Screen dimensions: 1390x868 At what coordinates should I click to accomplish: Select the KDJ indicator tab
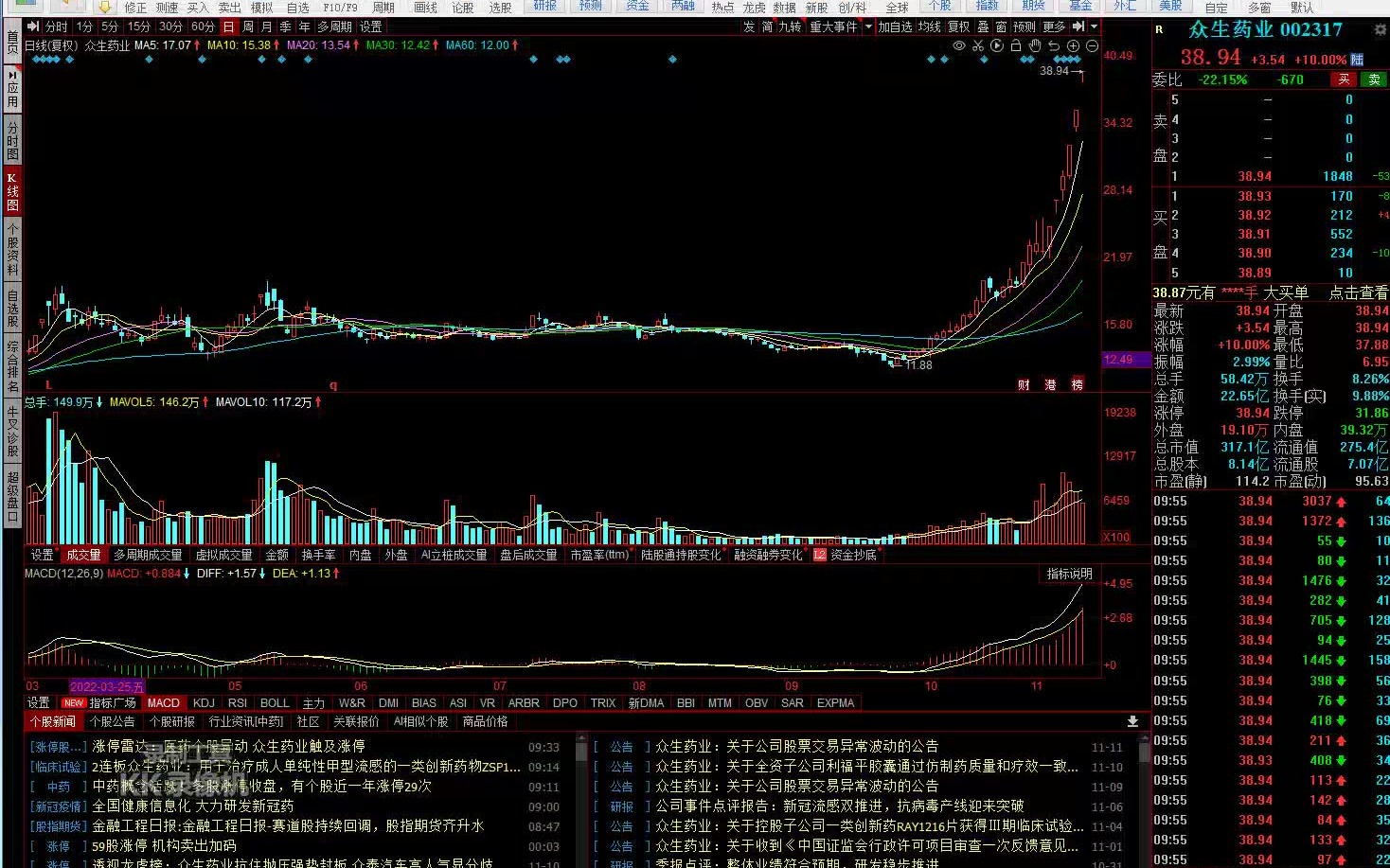tap(204, 702)
